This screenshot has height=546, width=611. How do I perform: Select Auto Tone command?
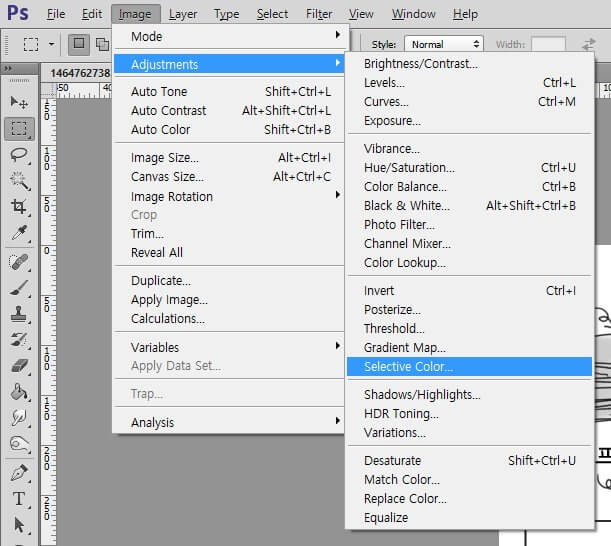[x=230, y=92]
